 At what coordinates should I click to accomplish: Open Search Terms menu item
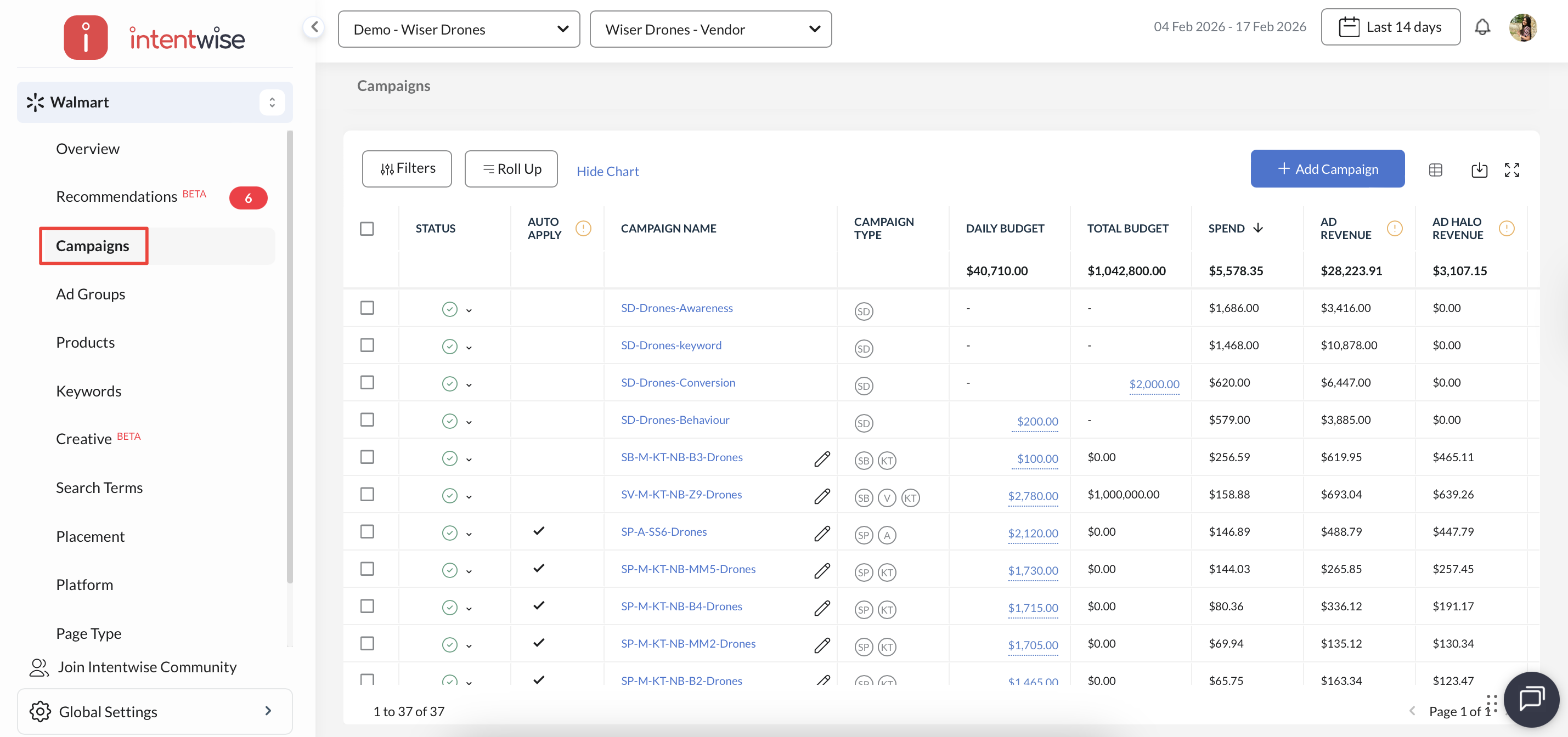click(99, 487)
